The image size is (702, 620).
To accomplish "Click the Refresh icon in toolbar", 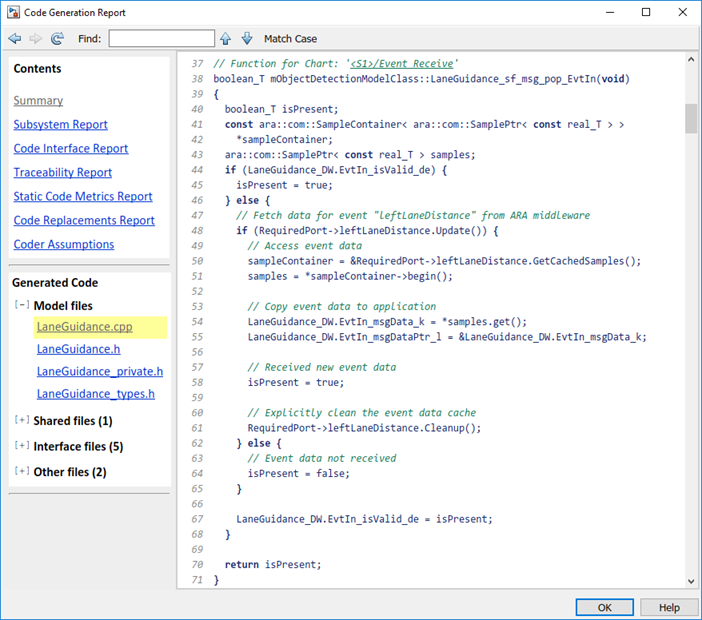I will (57, 38).
